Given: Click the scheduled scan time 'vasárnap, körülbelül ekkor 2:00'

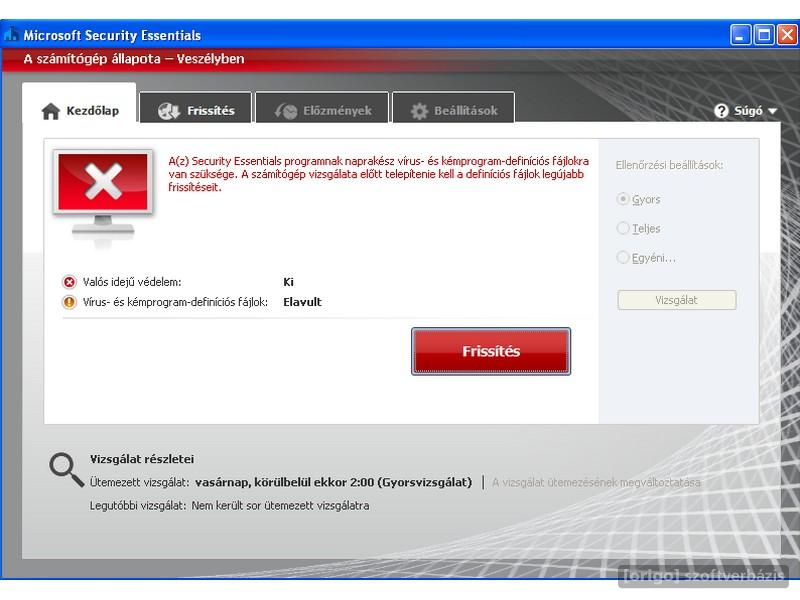Looking at the screenshot, I should tap(284, 482).
